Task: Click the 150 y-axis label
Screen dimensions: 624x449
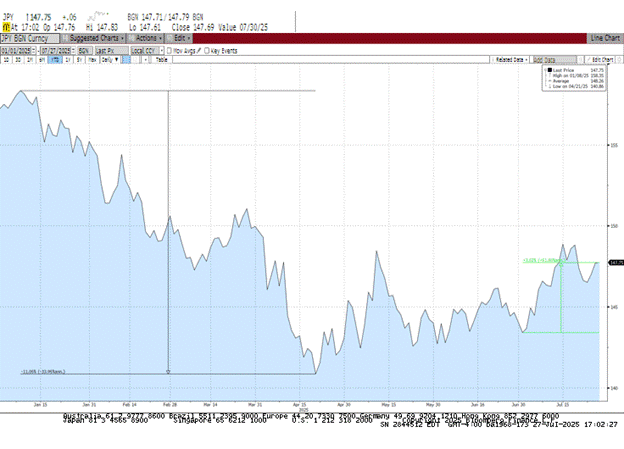Action: click(614, 226)
